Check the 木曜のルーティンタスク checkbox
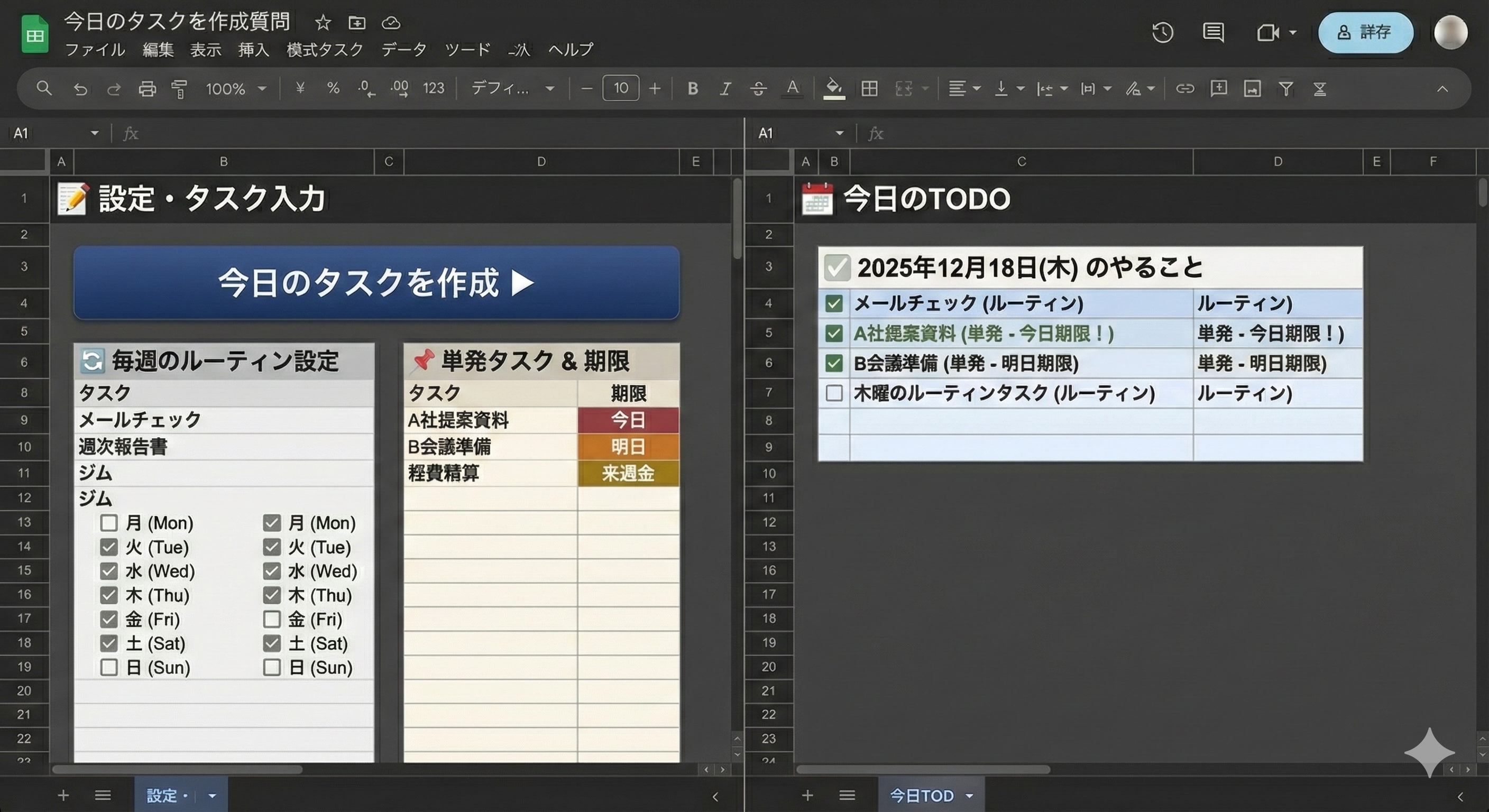The image size is (1489, 812). [833, 393]
